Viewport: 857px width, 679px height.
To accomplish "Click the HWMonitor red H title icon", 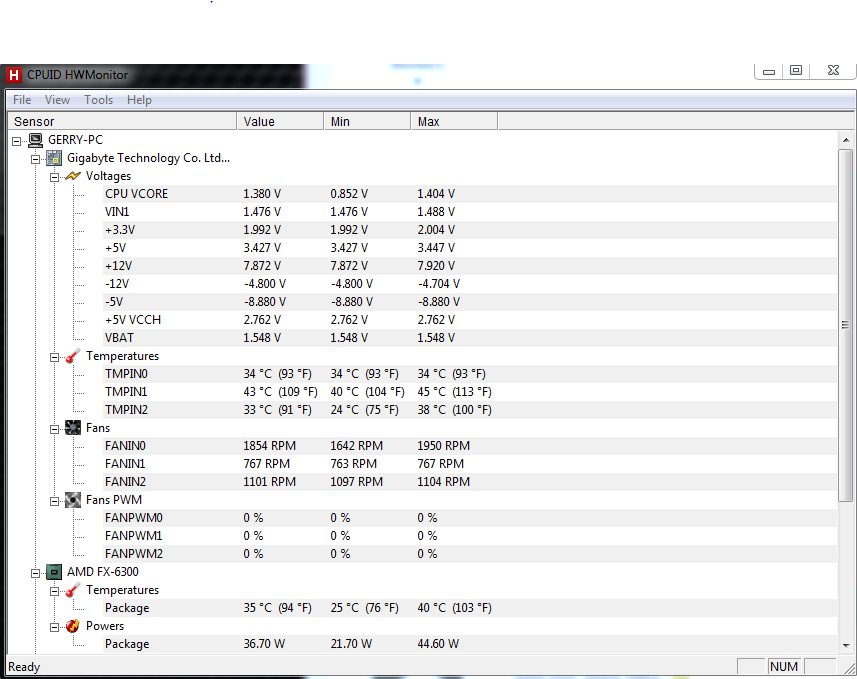I will point(13,75).
